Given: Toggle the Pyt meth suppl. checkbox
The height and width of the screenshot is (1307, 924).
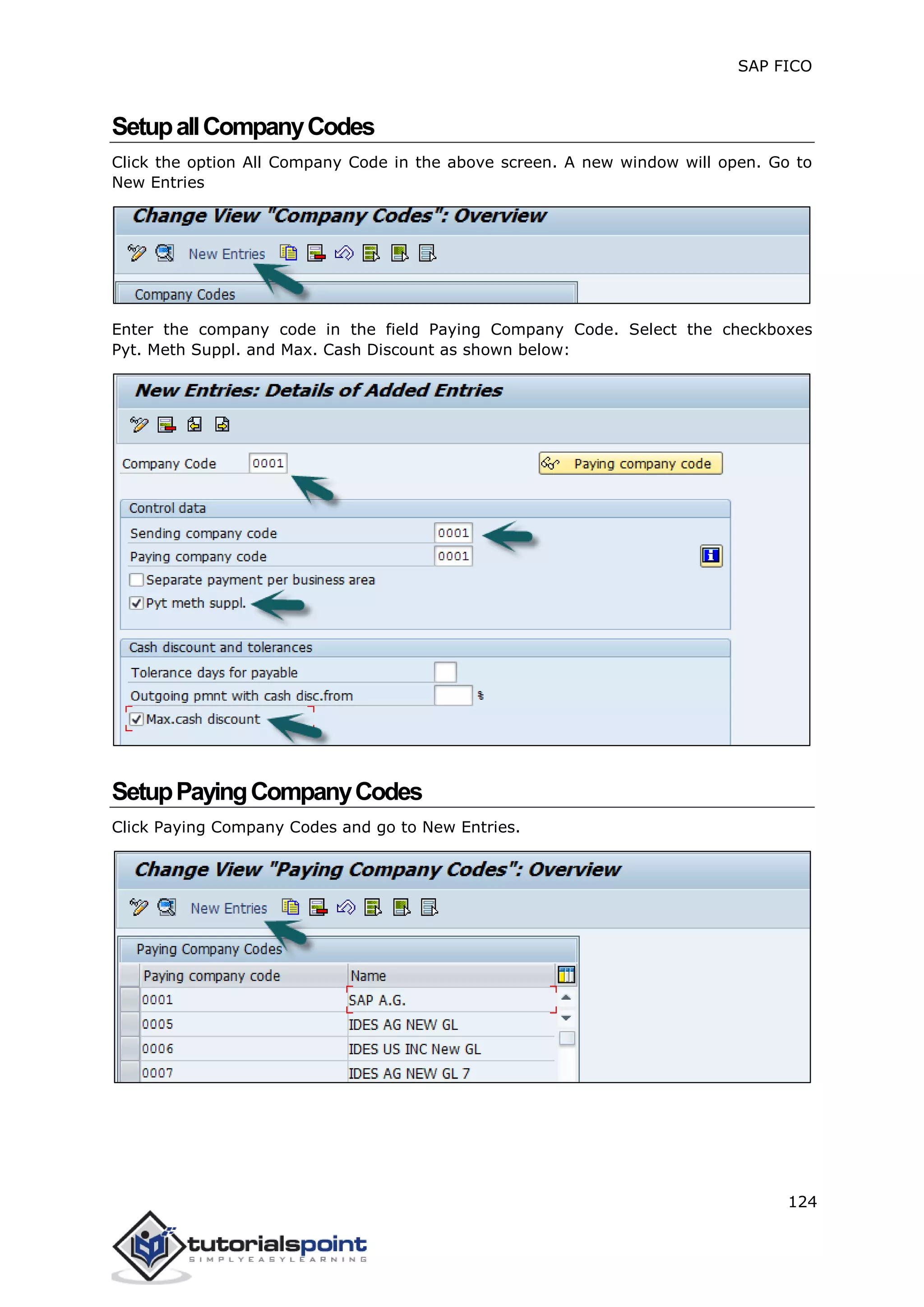Looking at the screenshot, I should (136, 603).
